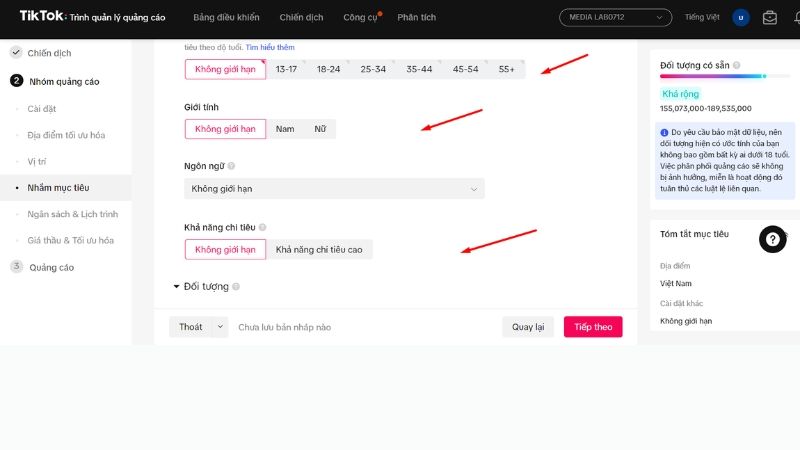Collapse the Đối tượng section
800x450 pixels.
(x=177, y=286)
